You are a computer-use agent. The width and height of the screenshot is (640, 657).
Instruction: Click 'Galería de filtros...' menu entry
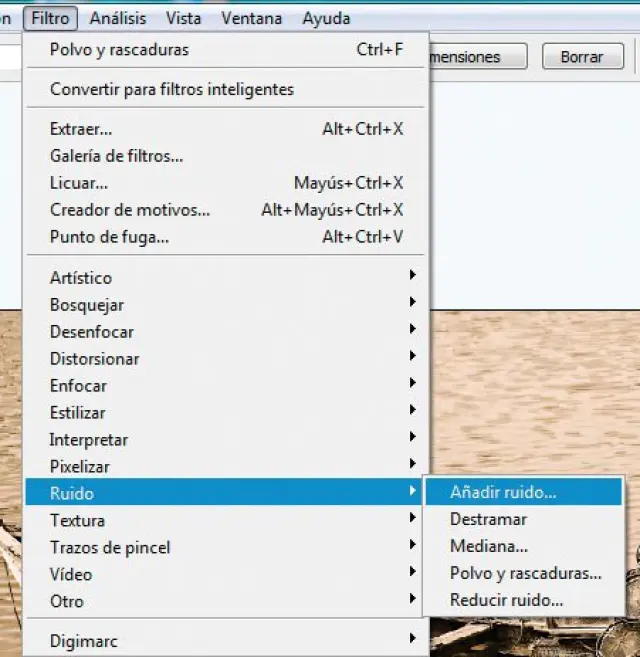pos(116,156)
